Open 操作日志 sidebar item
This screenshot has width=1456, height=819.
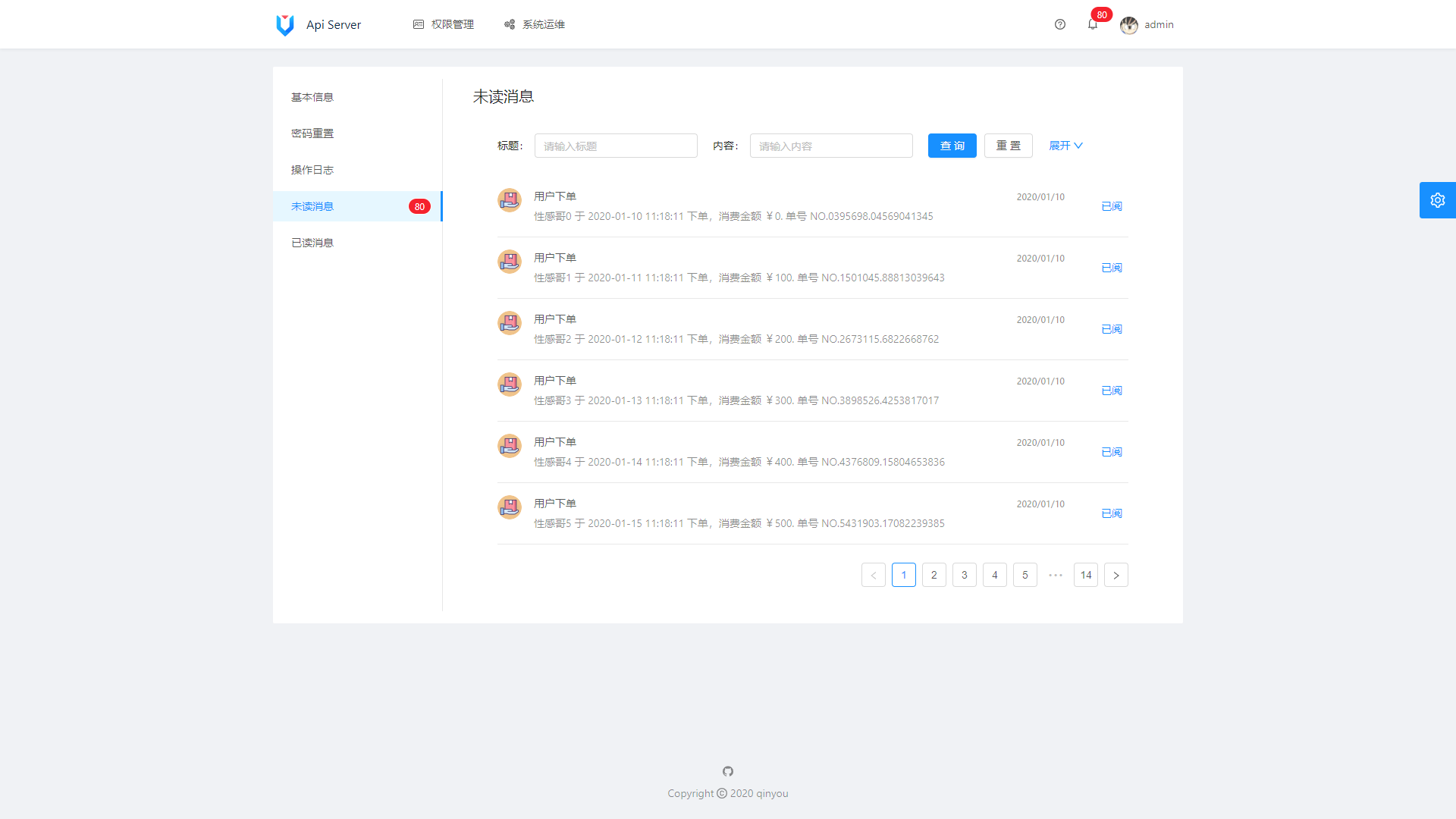pos(312,170)
